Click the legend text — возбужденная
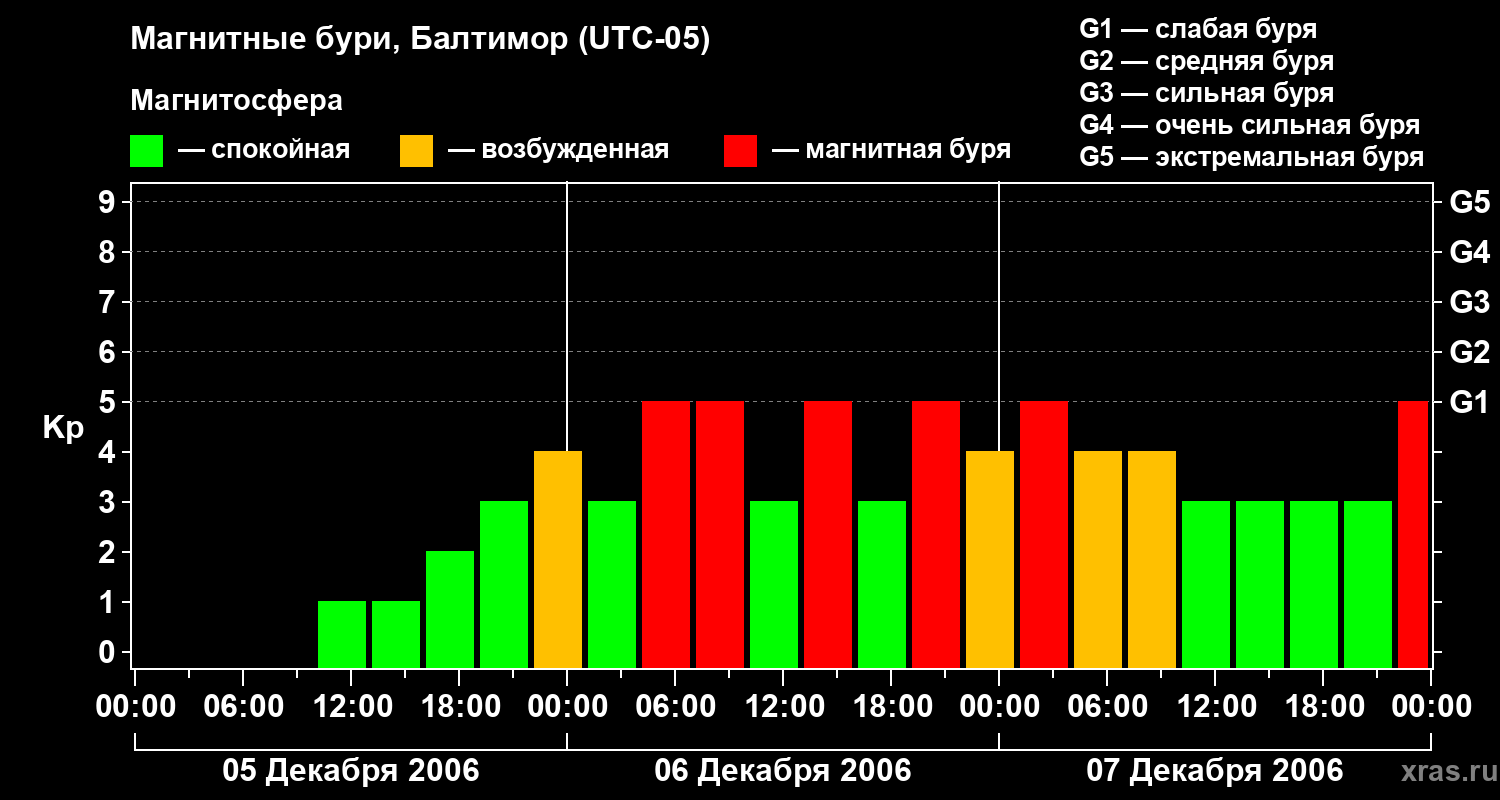 pos(558,150)
